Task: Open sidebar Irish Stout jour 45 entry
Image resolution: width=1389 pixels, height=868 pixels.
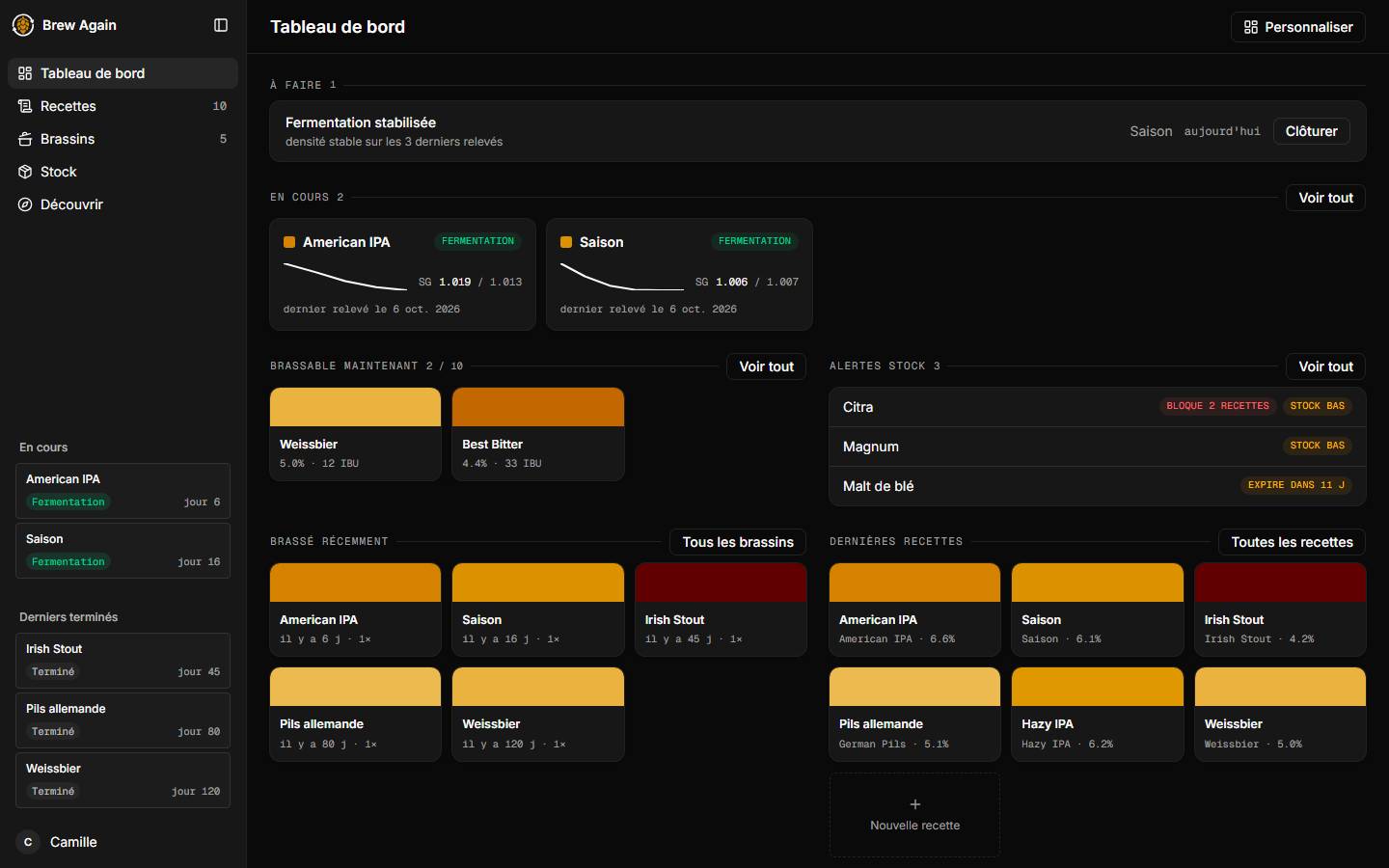Action: [x=123, y=661]
